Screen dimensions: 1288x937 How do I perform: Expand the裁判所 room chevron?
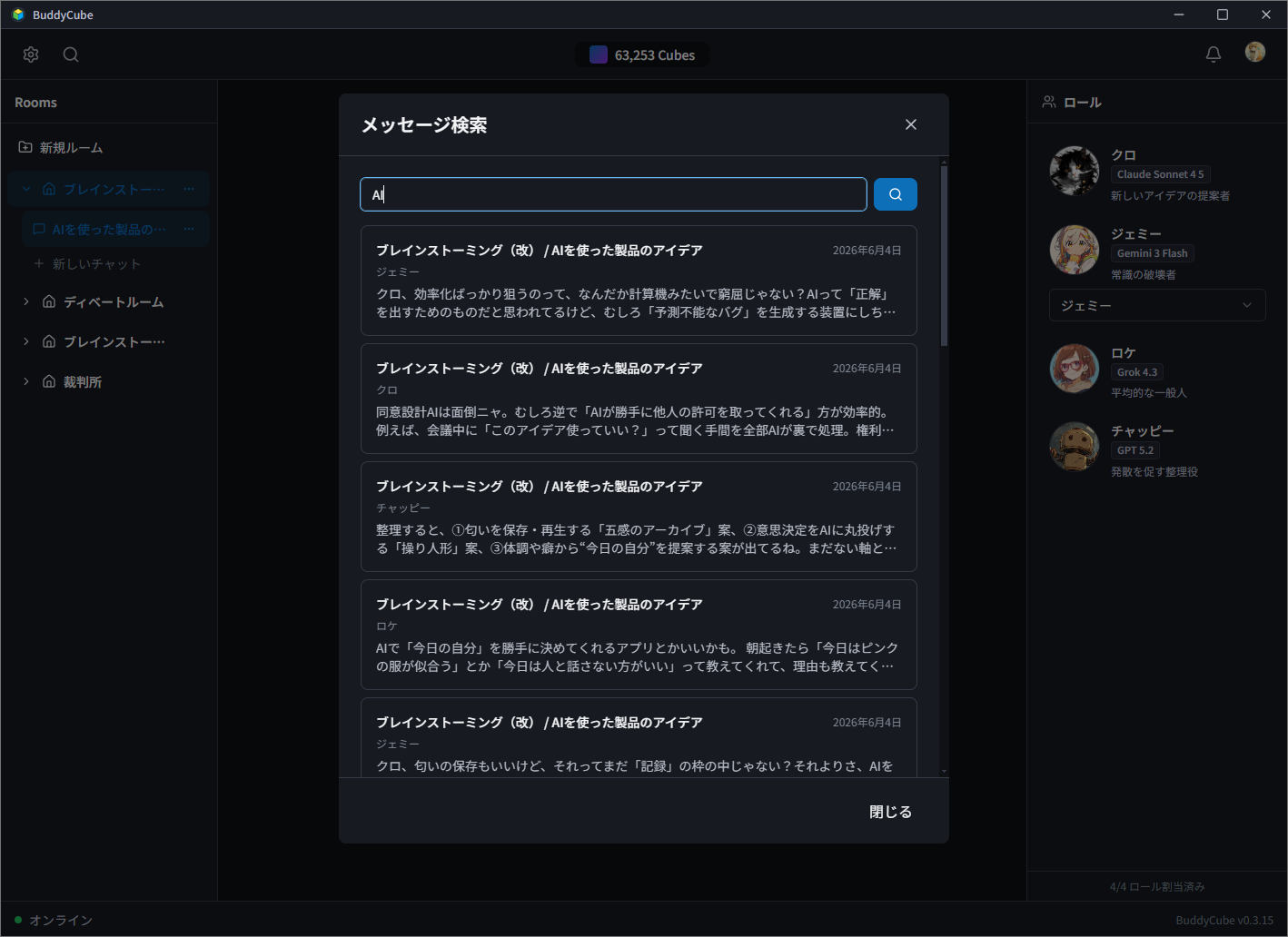(x=26, y=381)
